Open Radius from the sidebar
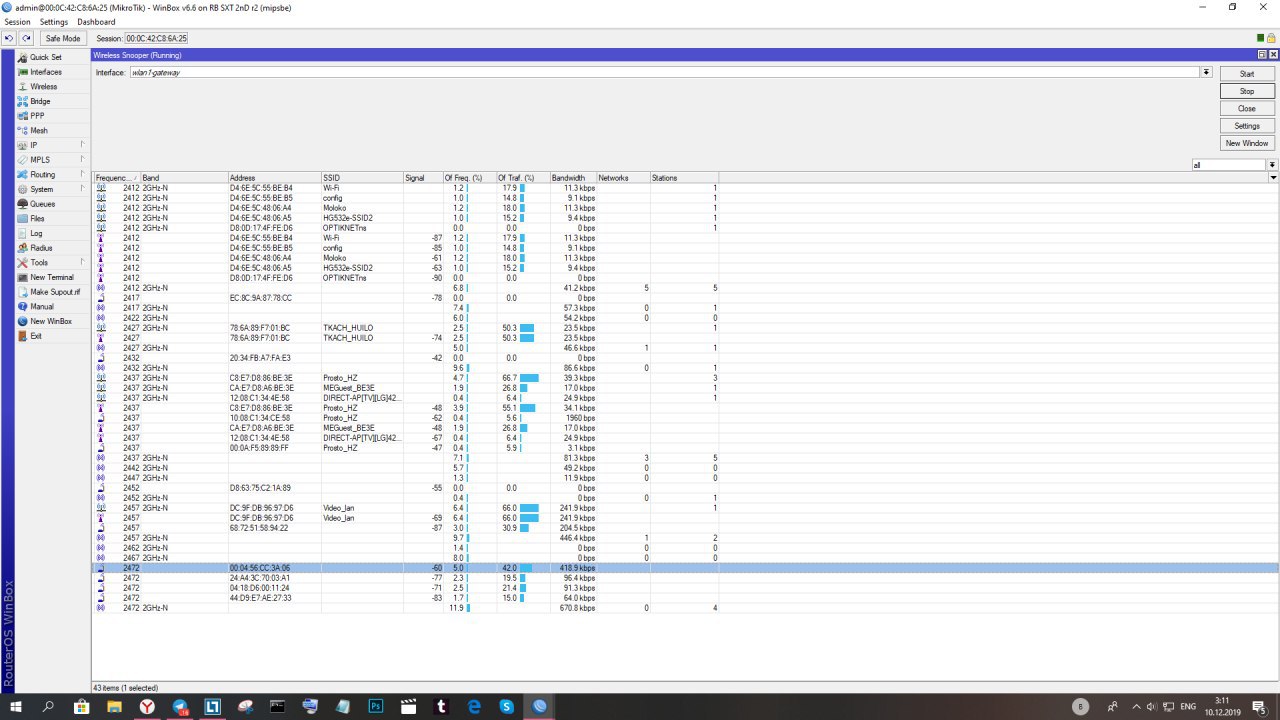This screenshot has width=1280, height=720. point(40,248)
